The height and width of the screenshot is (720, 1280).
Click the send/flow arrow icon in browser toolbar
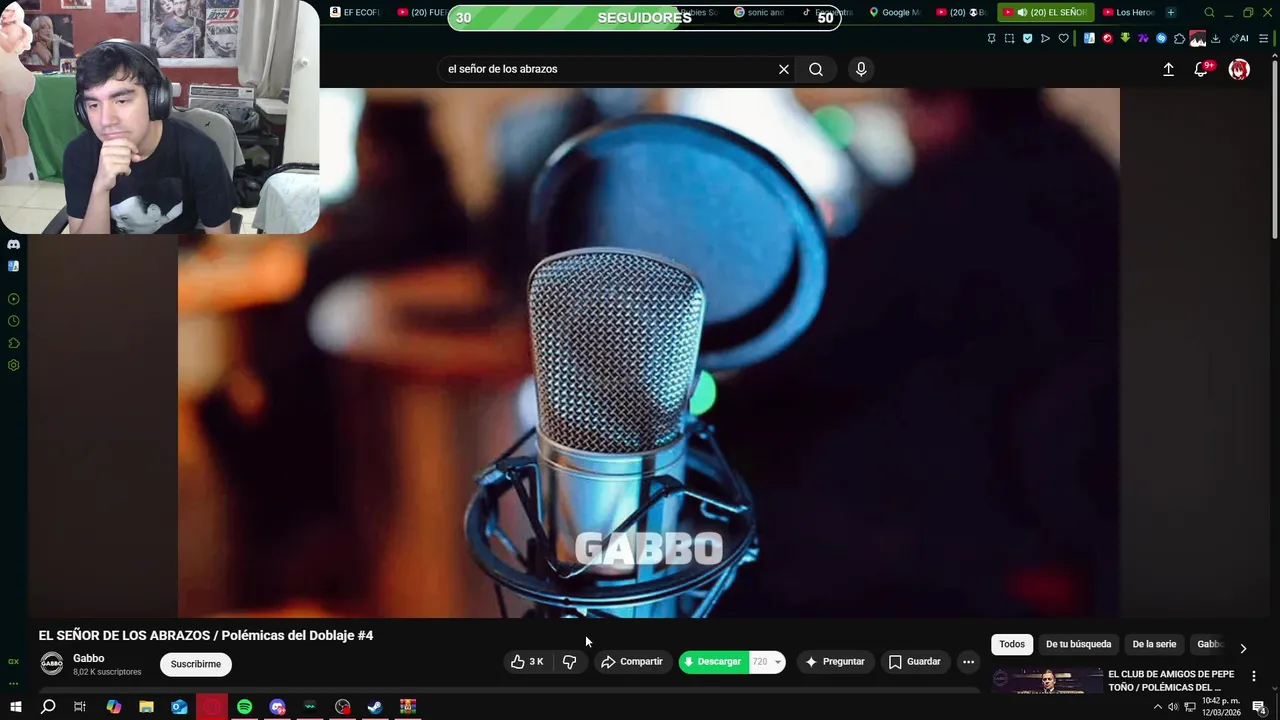1045,38
